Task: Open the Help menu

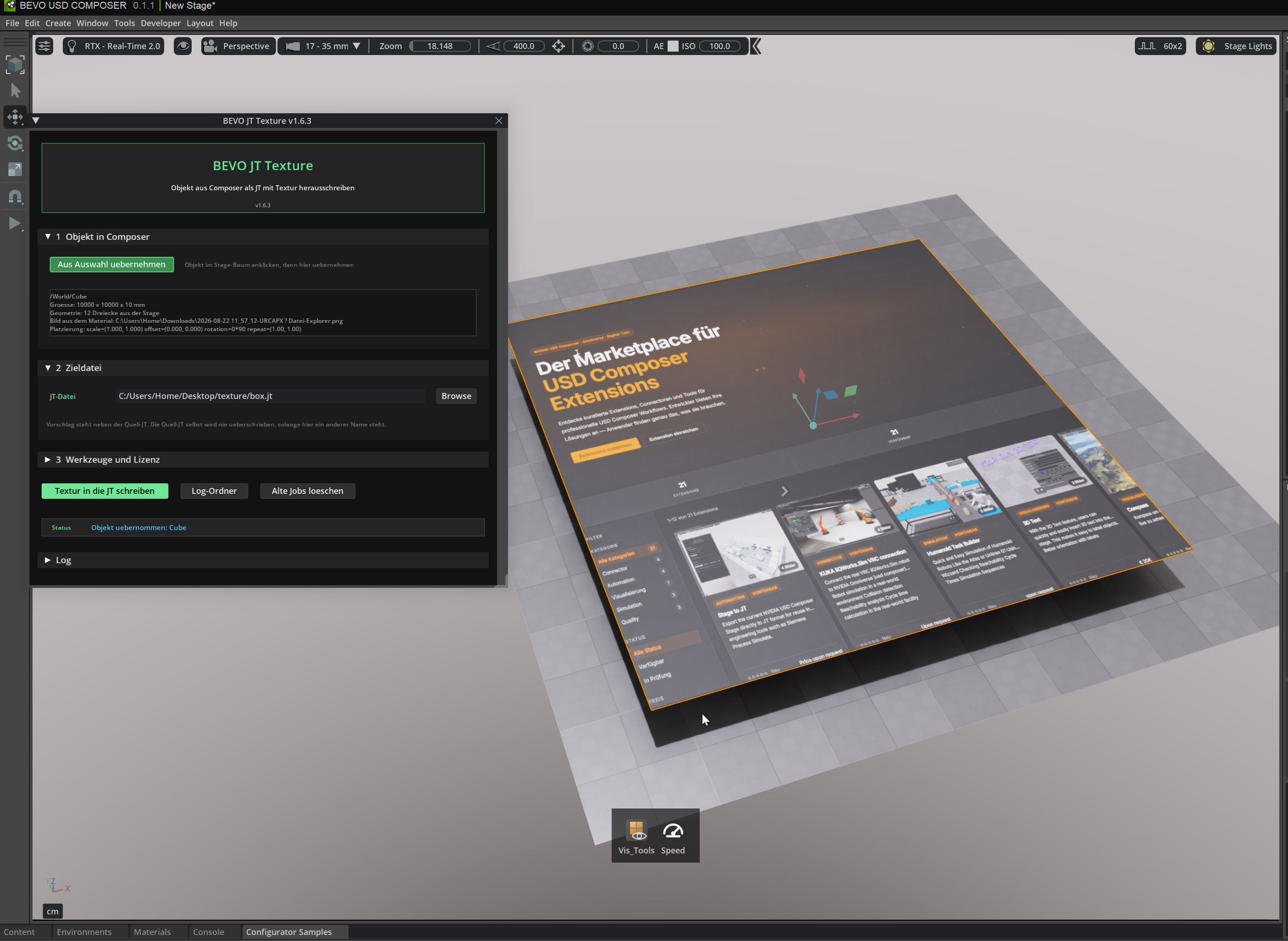Action: point(228,23)
